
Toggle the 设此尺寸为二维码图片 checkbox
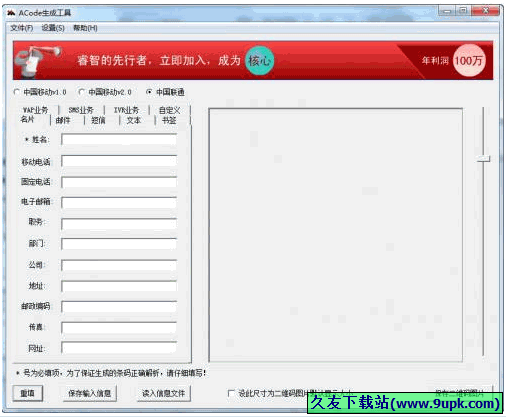231,393
